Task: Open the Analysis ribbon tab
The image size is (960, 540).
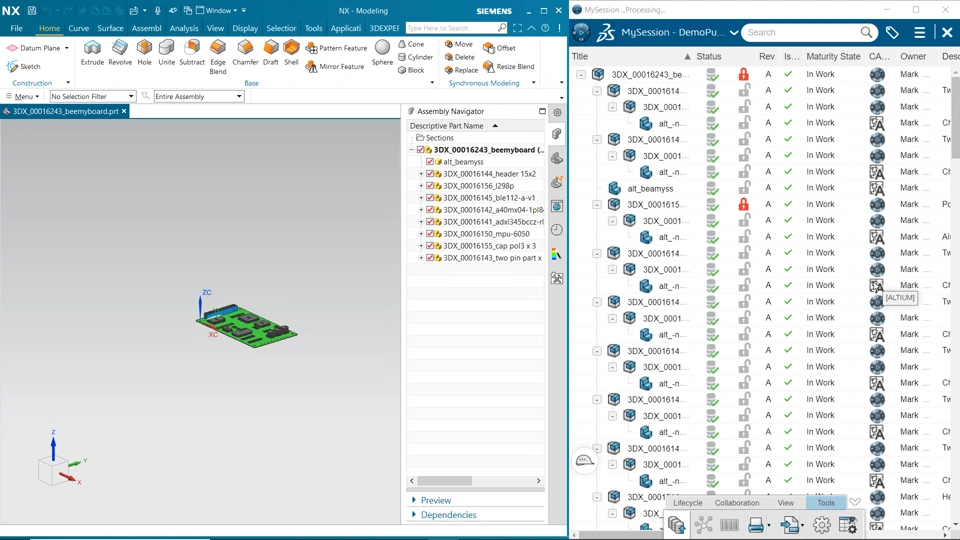Action: pyautogui.click(x=184, y=28)
